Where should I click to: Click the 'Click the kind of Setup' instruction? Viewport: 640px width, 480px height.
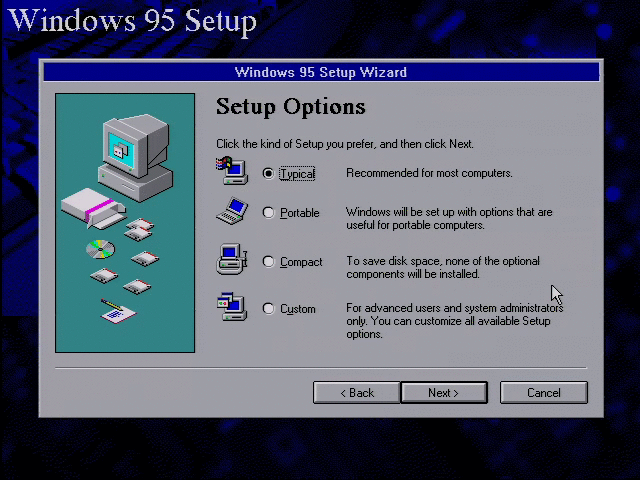345,144
